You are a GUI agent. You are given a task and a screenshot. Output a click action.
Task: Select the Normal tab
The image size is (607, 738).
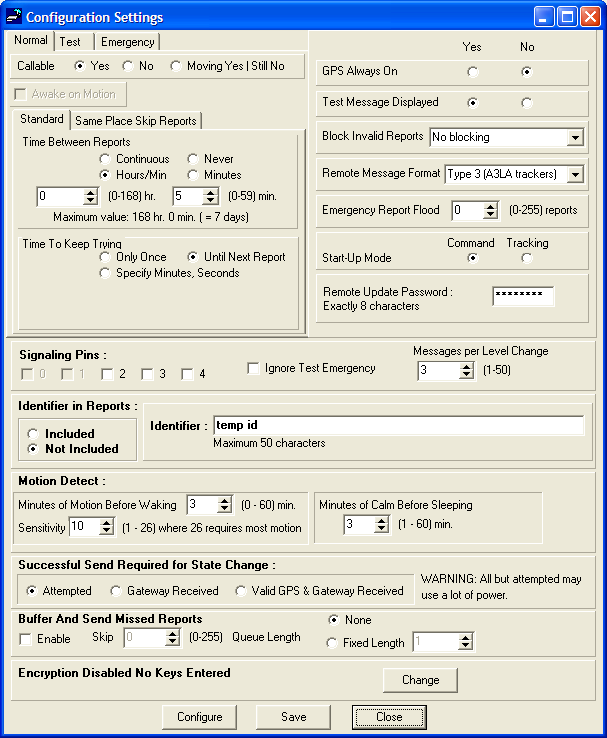pos(31,40)
